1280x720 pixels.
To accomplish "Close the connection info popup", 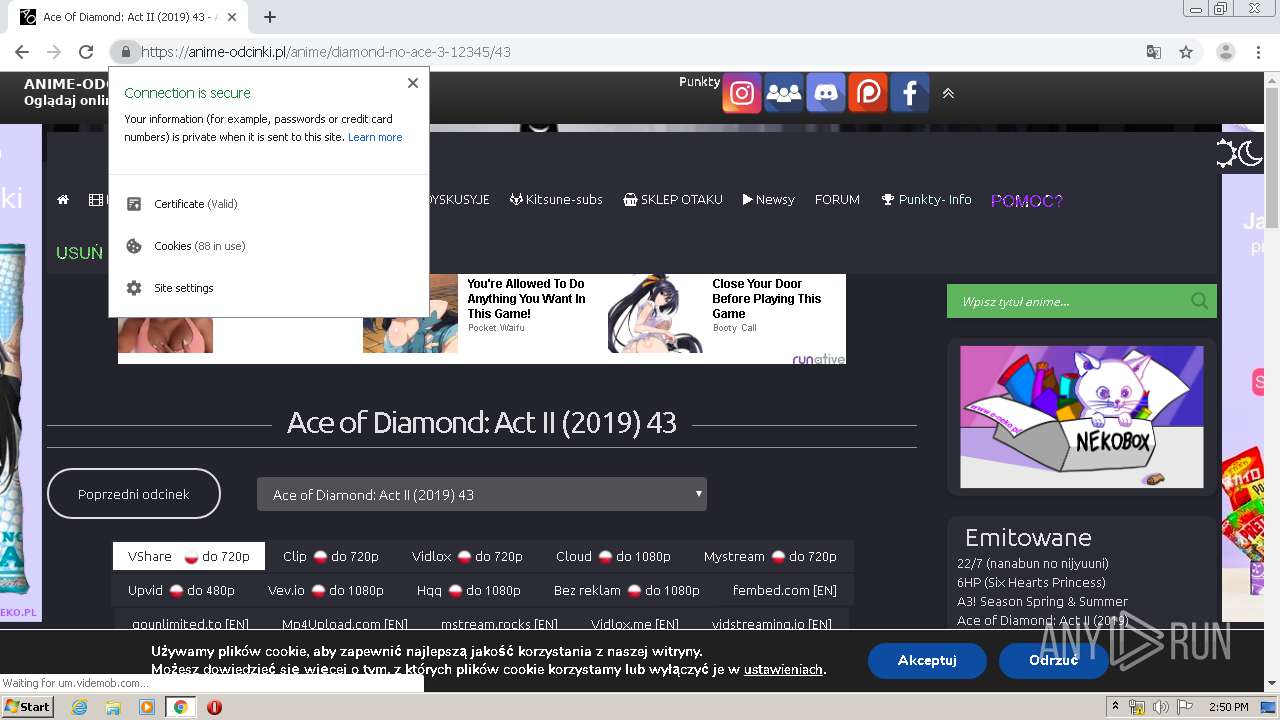I will coord(413,83).
